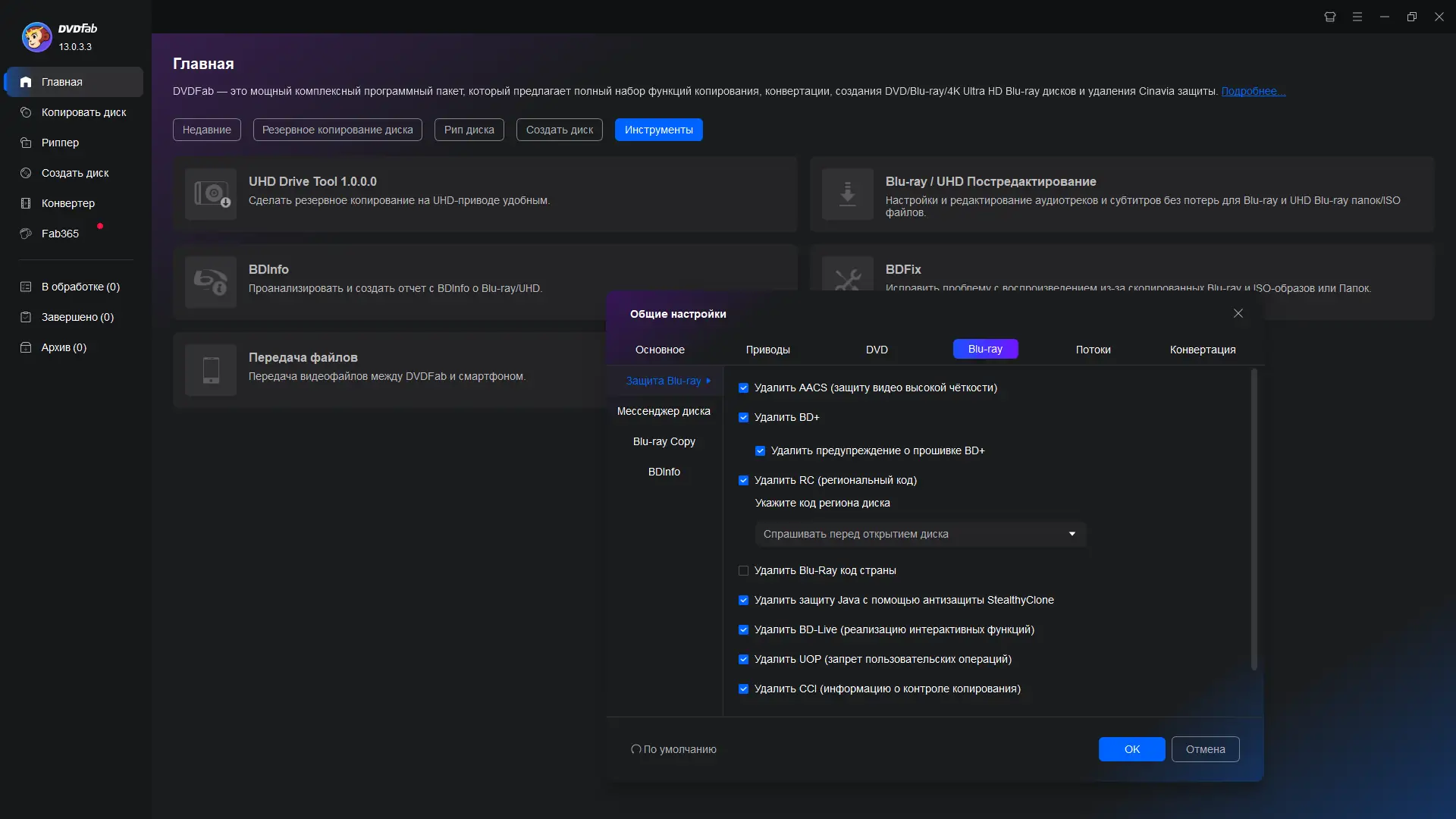Open the Риппер sidebar item
Screen dimensions: 1456x819
[x=60, y=143]
